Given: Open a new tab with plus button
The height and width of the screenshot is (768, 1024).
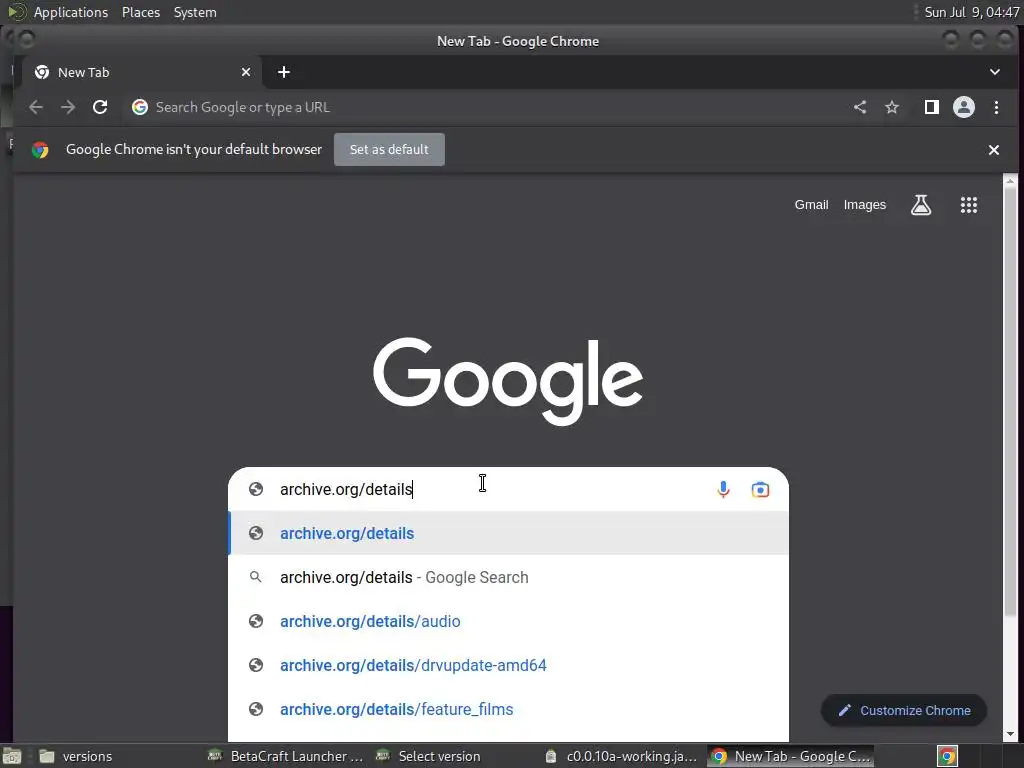Looking at the screenshot, I should click(x=283, y=72).
